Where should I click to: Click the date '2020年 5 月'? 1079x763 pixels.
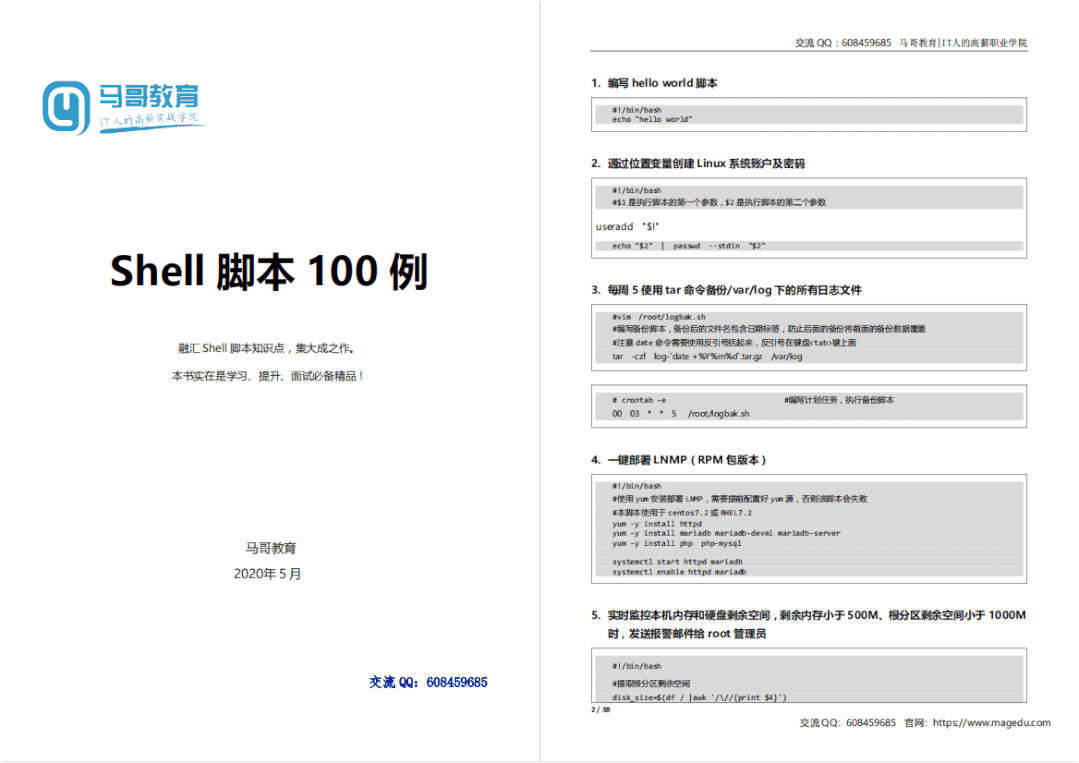pos(268,574)
